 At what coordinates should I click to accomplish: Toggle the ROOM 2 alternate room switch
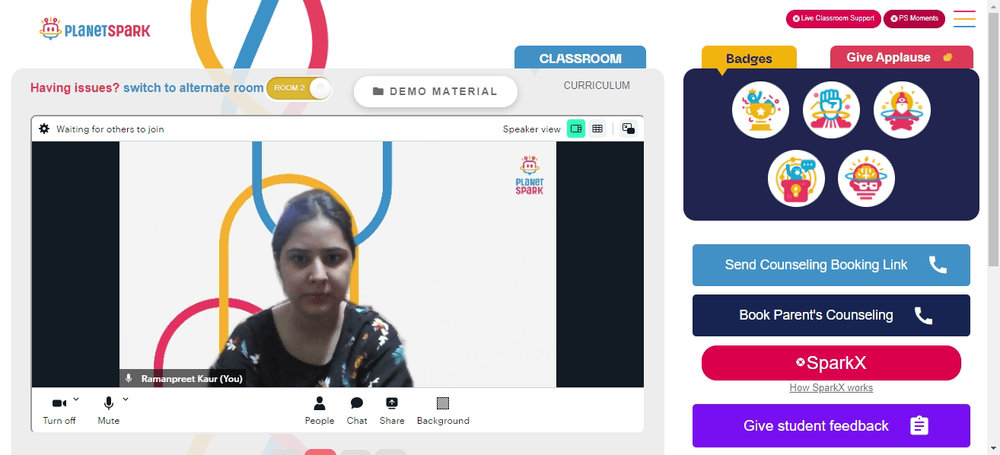(299, 88)
